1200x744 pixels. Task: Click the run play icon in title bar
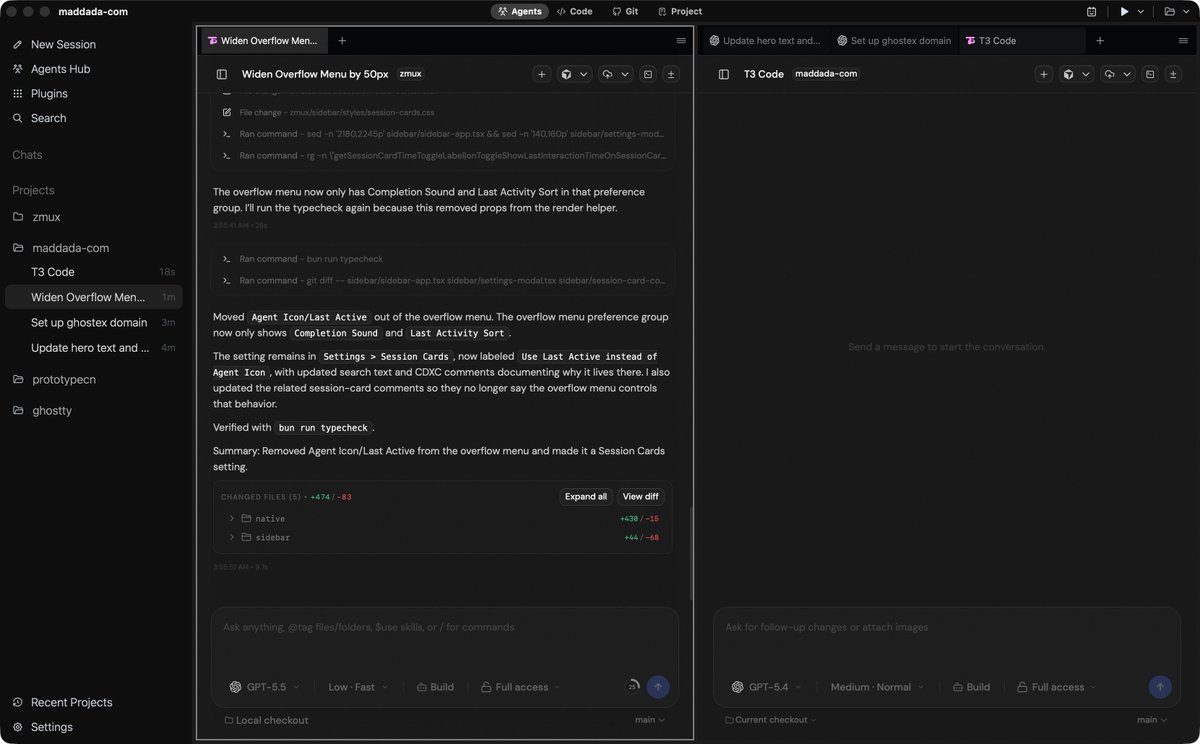pyautogui.click(x=1125, y=12)
